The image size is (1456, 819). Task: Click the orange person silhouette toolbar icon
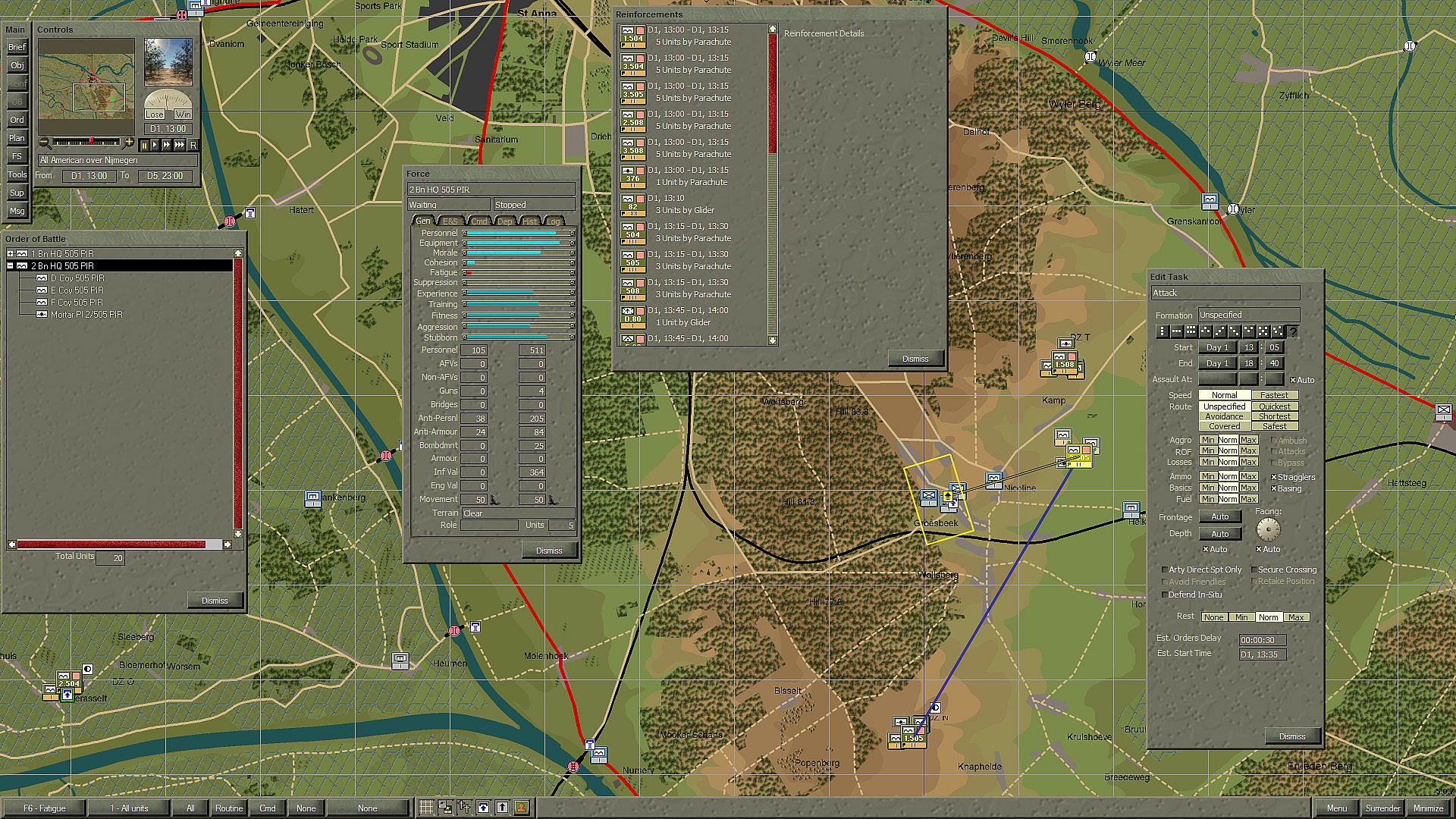click(522, 808)
